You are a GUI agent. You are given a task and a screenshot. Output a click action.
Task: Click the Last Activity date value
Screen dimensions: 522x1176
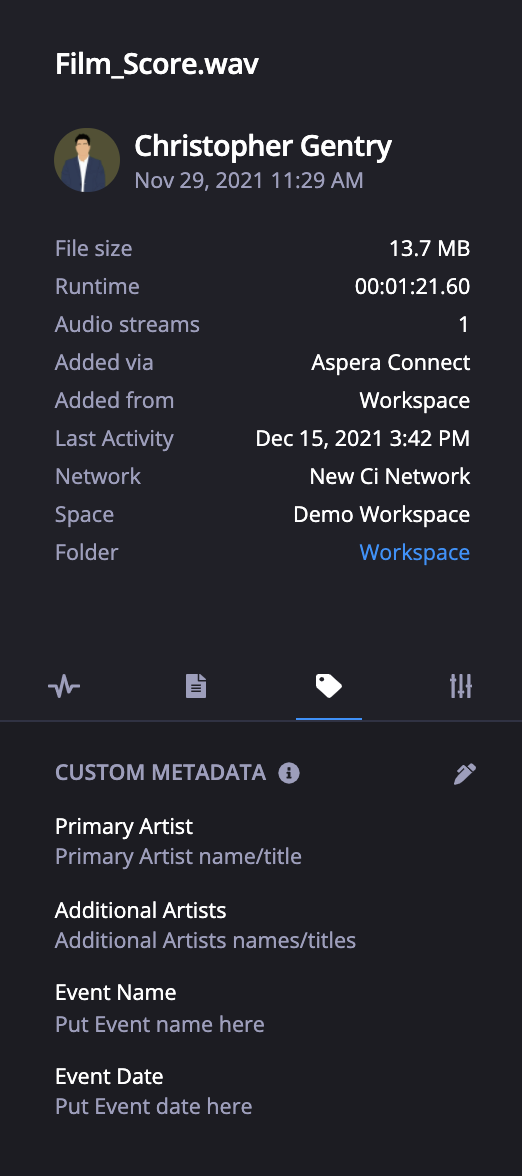(x=363, y=438)
